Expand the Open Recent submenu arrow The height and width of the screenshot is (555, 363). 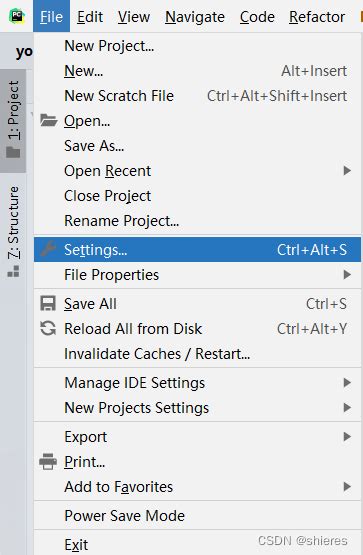tap(347, 171)
